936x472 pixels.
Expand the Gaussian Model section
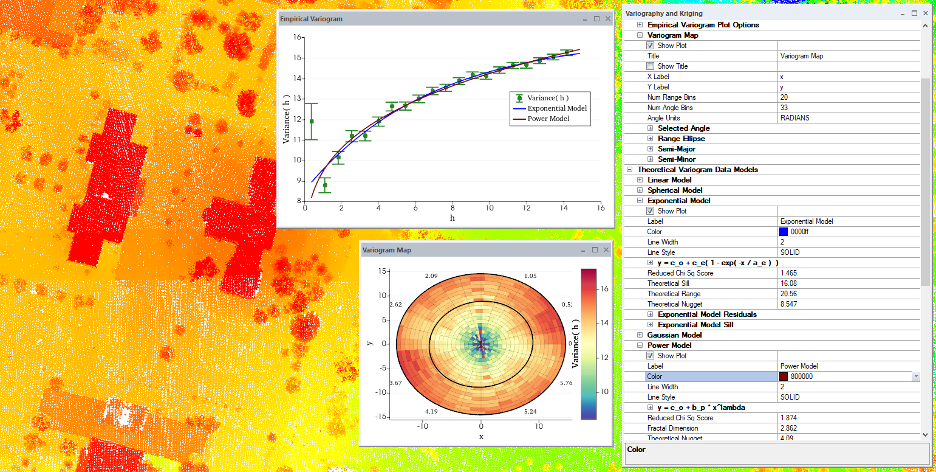(x=641, y=335)
